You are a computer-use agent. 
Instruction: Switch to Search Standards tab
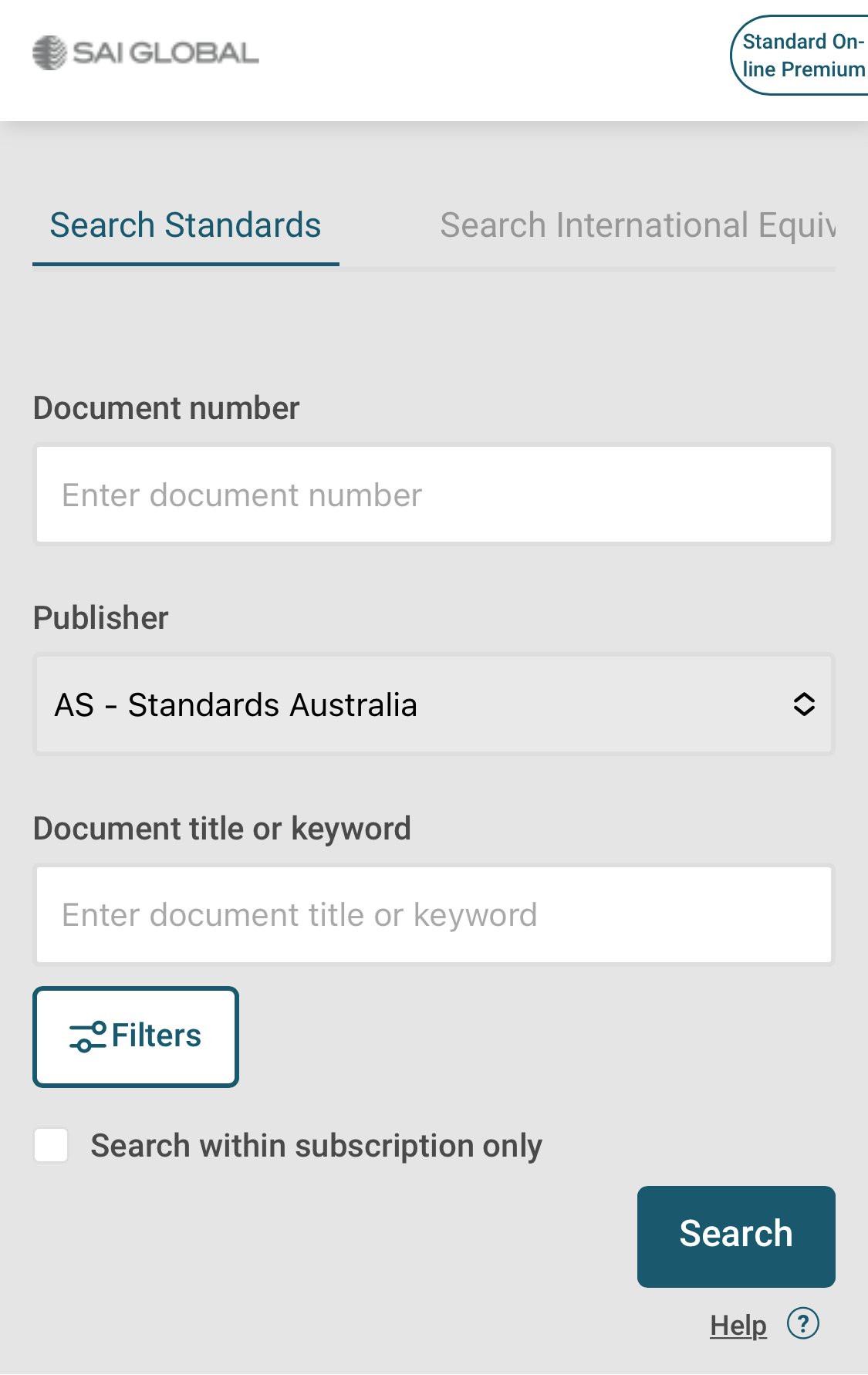(186, 225)
